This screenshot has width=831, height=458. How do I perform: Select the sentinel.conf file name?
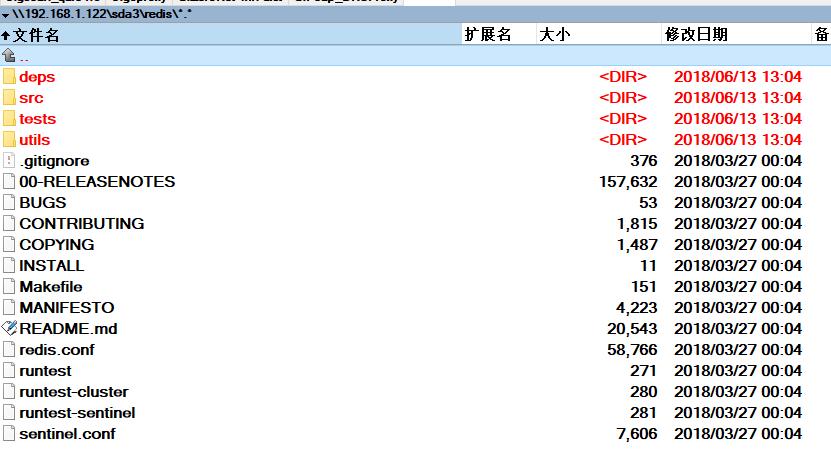pos(67,434)
